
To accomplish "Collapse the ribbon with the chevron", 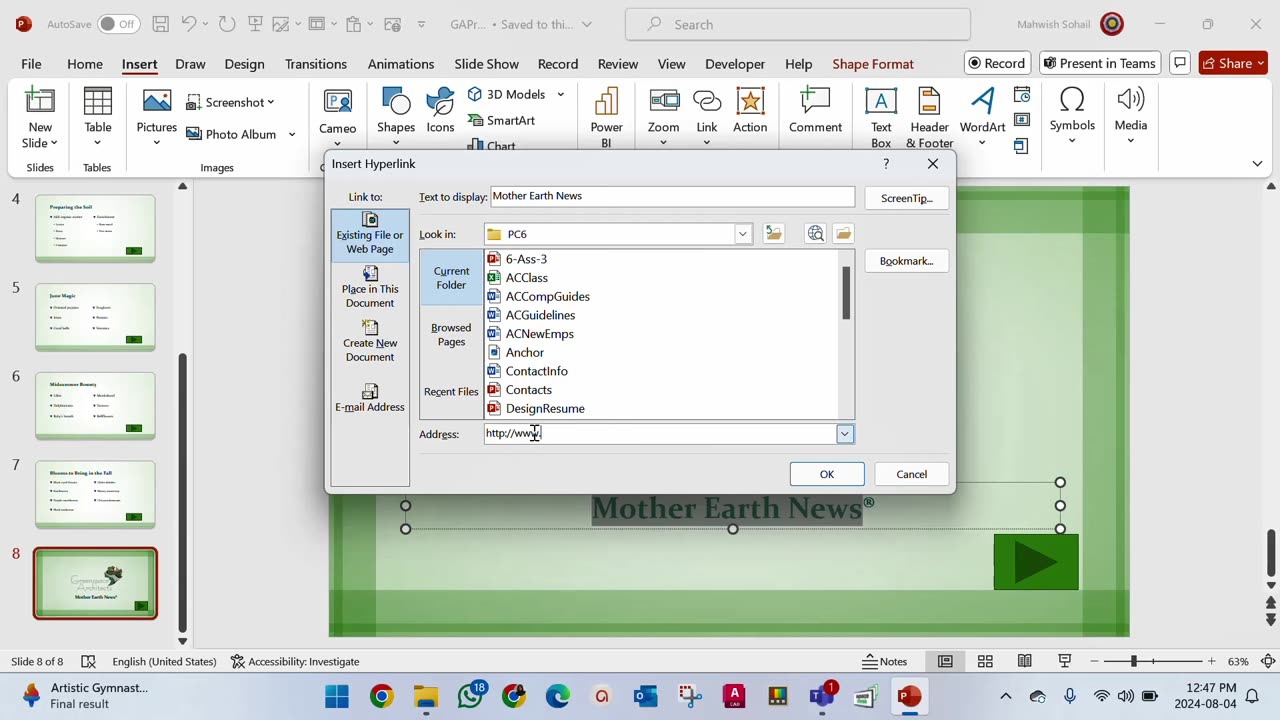I will [1258, 163].
